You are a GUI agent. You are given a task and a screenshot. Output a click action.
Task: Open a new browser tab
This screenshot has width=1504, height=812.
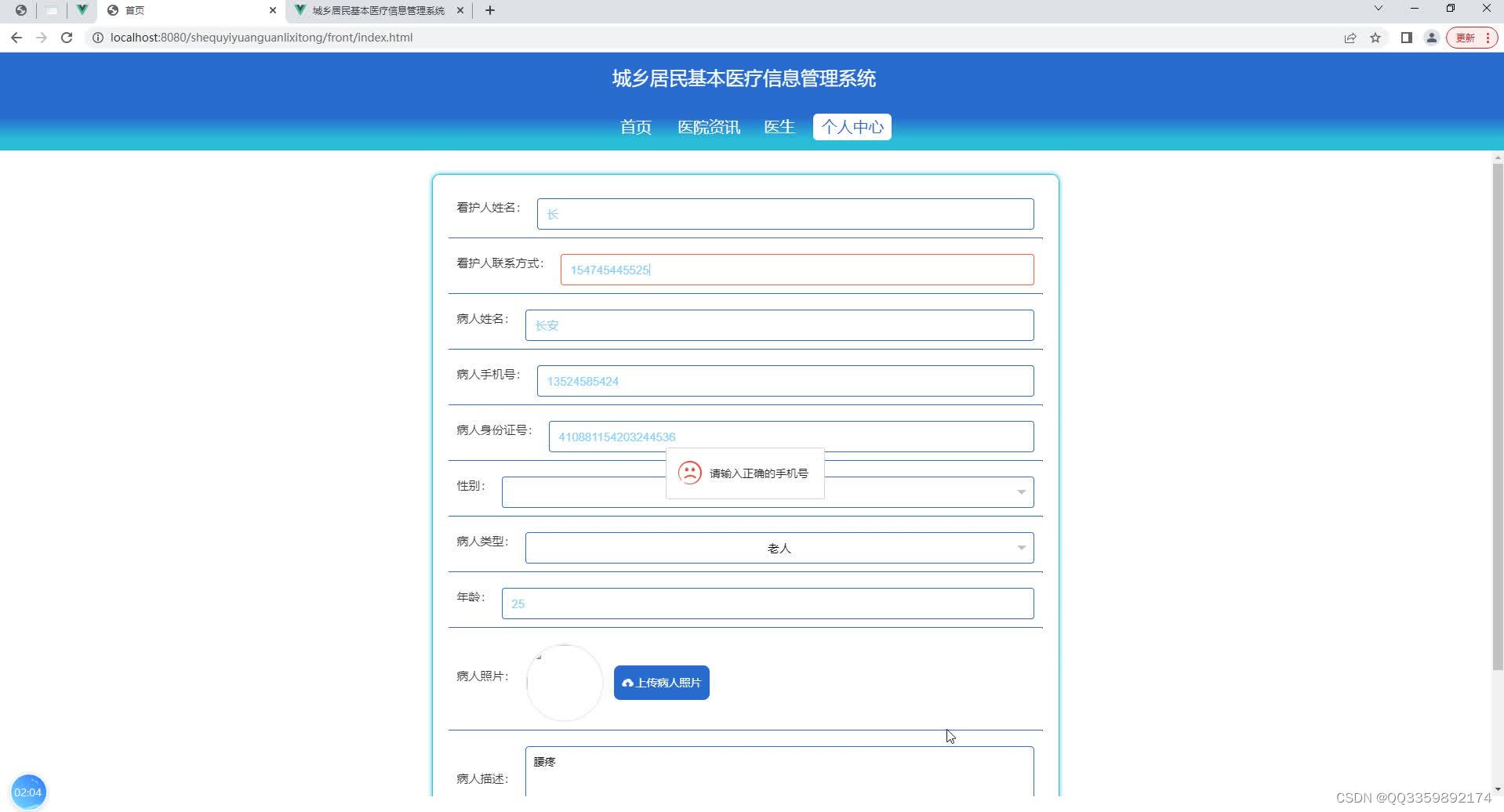490,10
